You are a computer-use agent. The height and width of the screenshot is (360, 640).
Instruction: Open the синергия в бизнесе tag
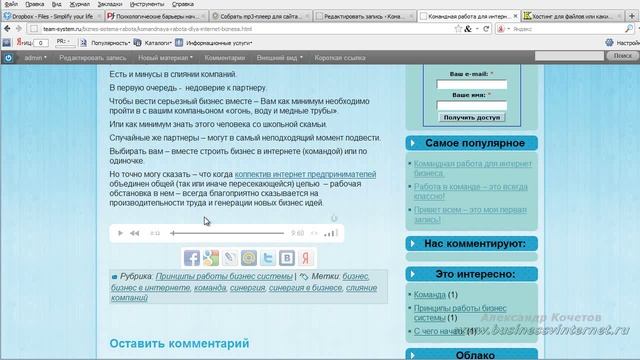pos(305,288)
